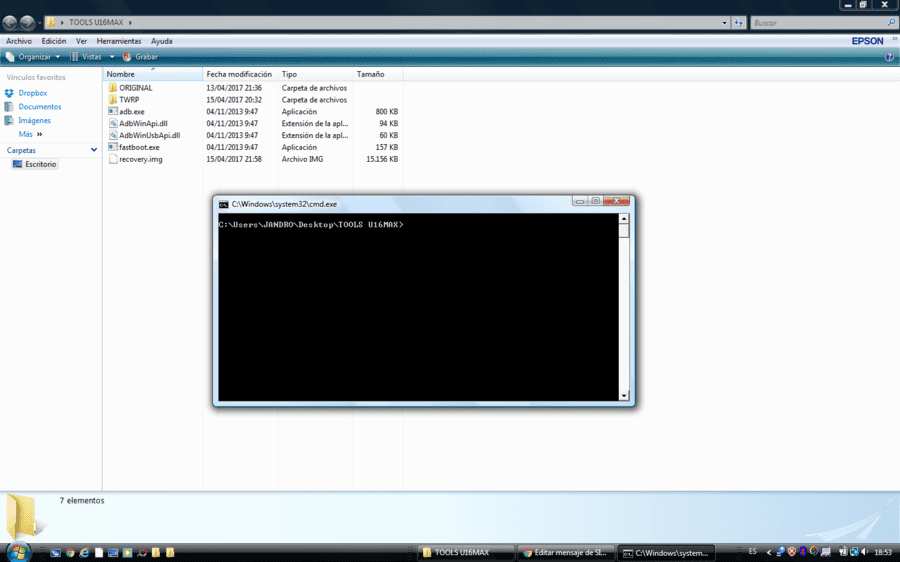Select Escritorio in folder tree
Viewport: 900px width, 562px height.
[35, 164]
